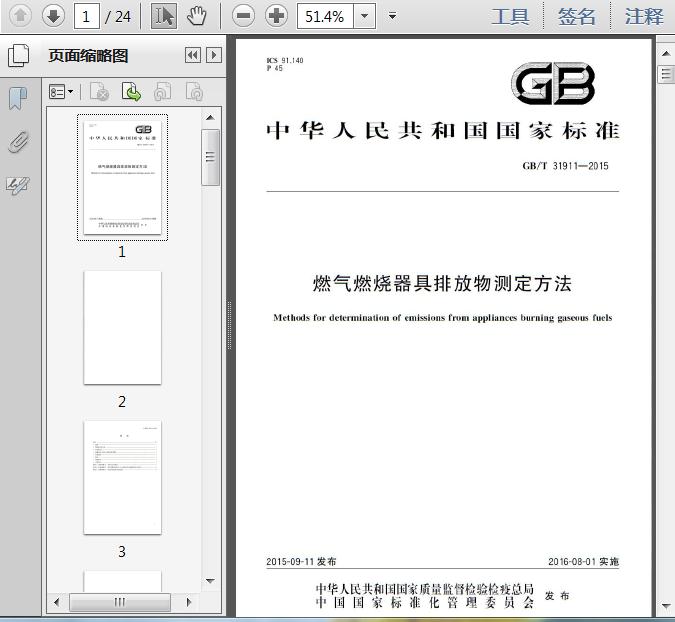Image resolution: width=675 pixels, height=622 pixels.
Task: Select page 2 thumbnail
Action: pos(122,328)
